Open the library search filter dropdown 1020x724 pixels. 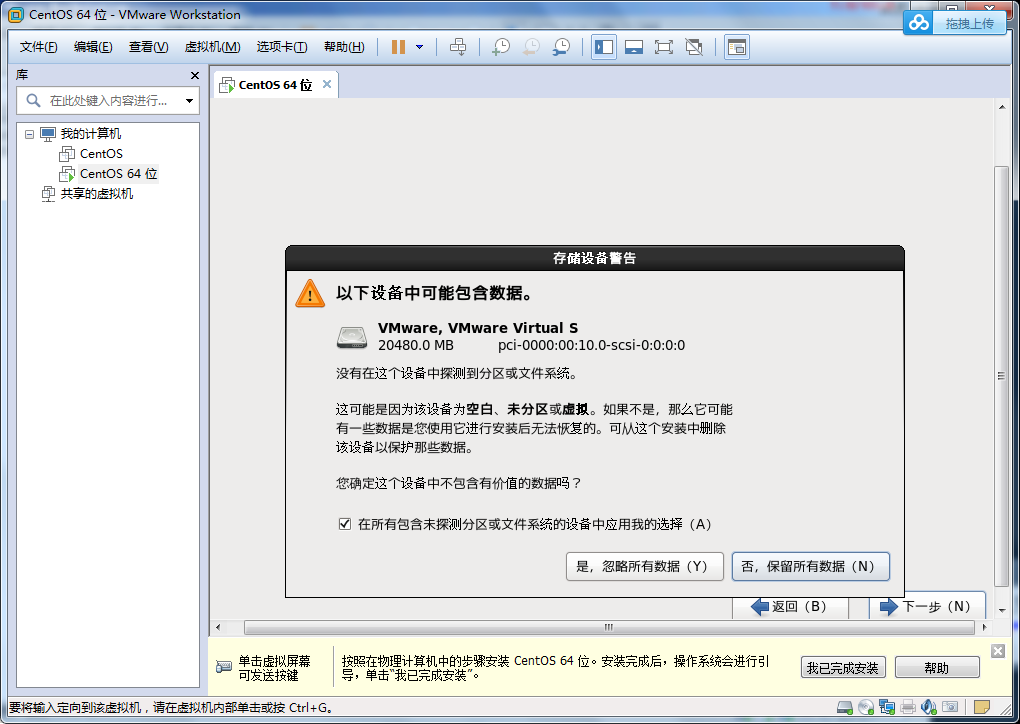click(x=188, y=100)
